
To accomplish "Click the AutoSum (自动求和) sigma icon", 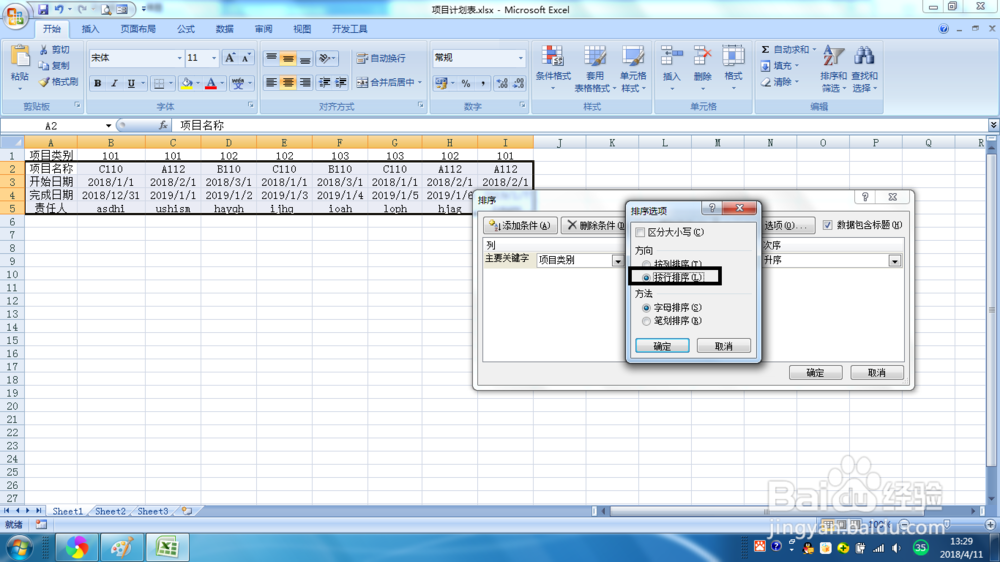I will coord(765,50).
